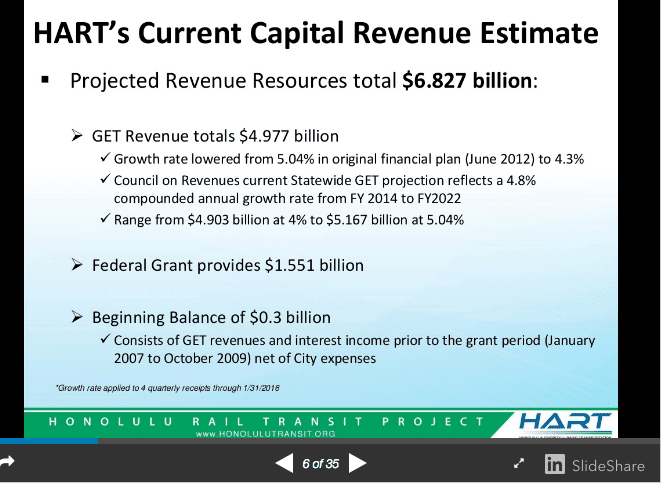This screenshot has height=486, width=663.
Task: Click the bold '$6.827 billion' figure
Action: (467, 81)
